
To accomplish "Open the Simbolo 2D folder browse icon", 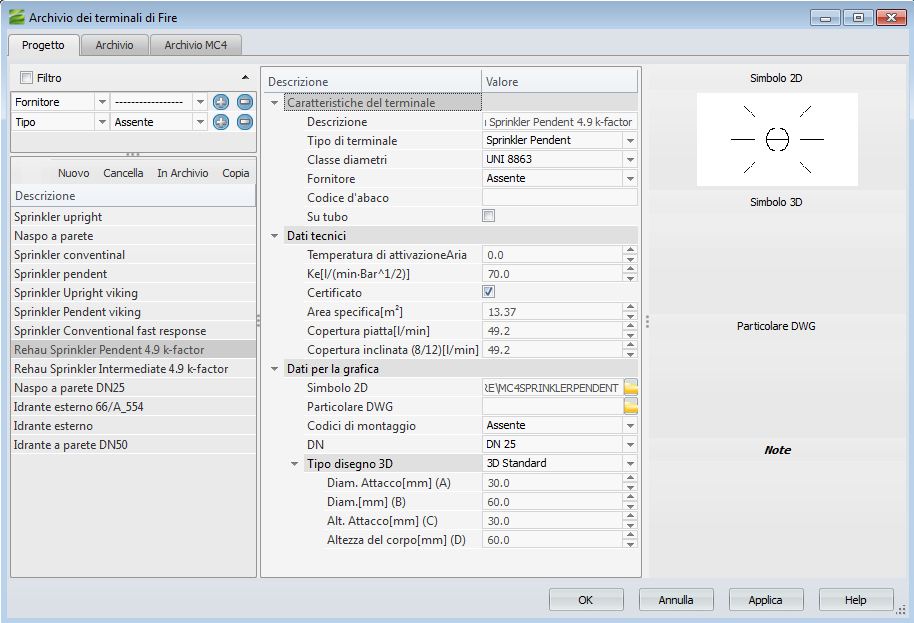I will [x=631, y=387].
